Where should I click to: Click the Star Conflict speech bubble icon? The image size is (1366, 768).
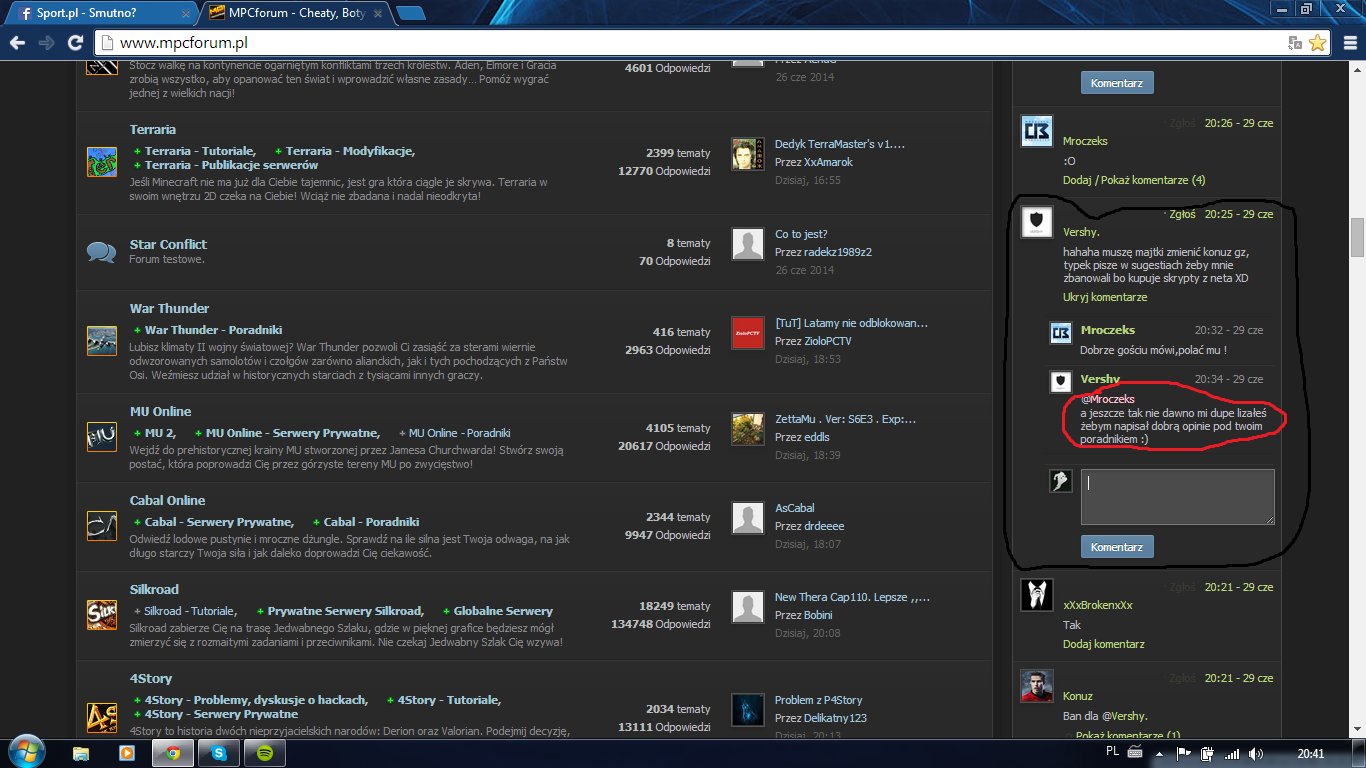coord(102,252)
